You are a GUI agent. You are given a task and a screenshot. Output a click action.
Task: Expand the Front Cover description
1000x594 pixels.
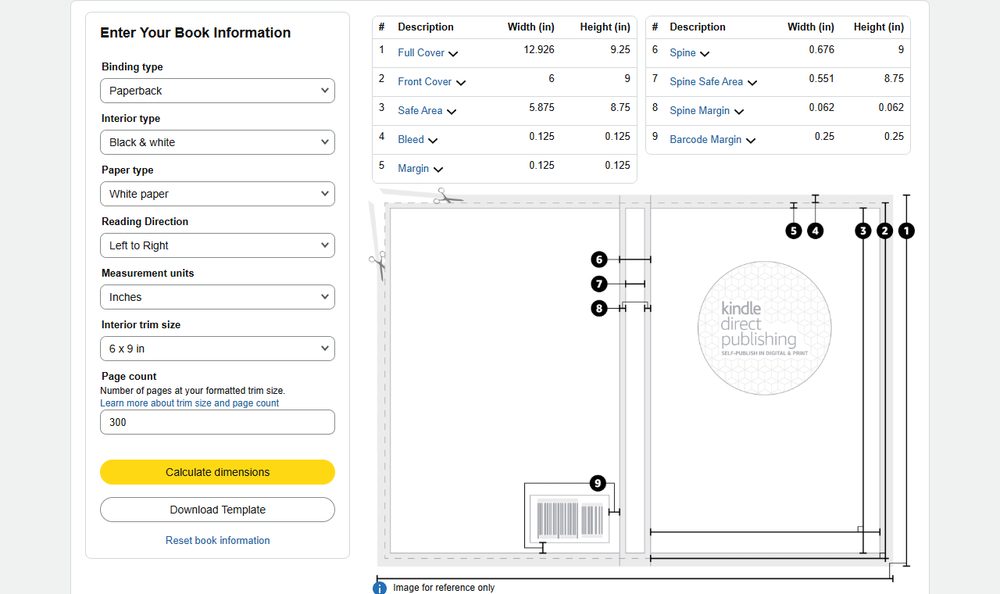[432, 82]
